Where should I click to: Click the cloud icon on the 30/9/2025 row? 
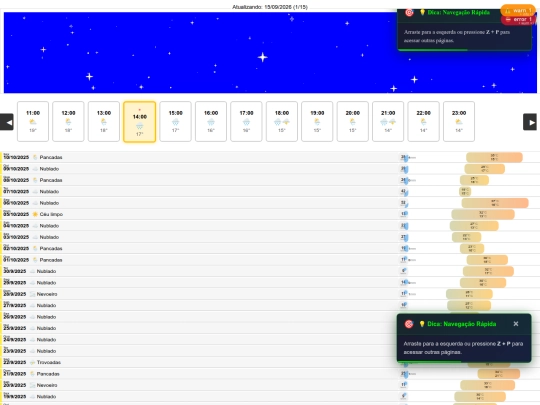point(32,271)
